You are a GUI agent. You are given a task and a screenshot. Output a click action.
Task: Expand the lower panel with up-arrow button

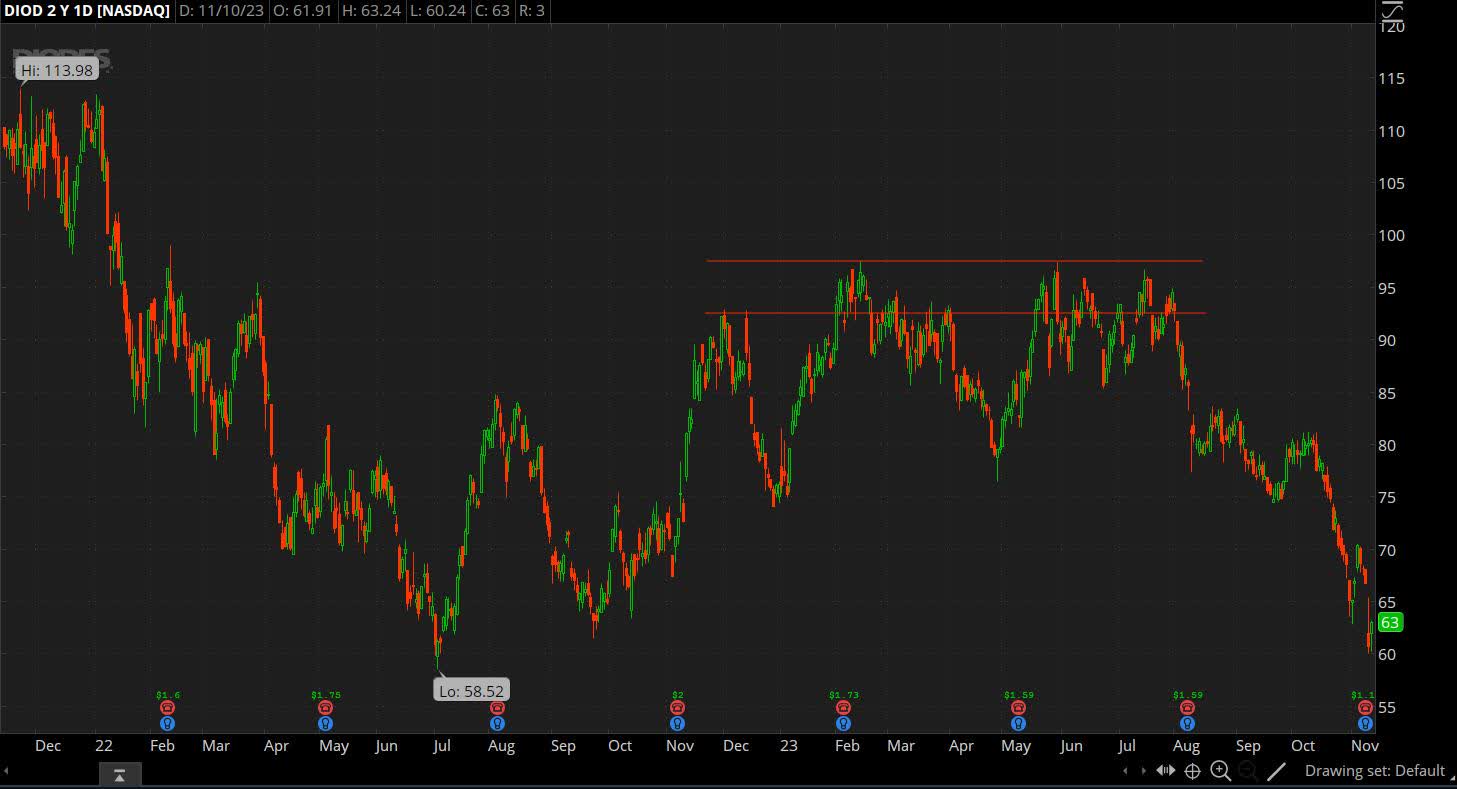click(119, 775)
